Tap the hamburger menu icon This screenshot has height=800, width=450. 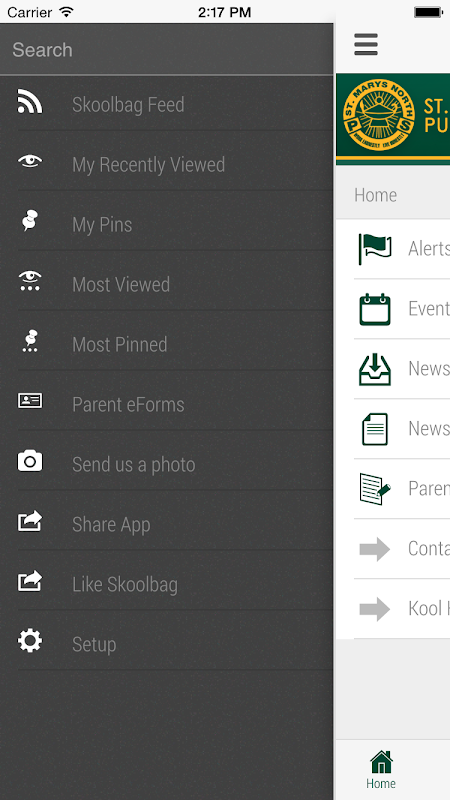[366, 44]
